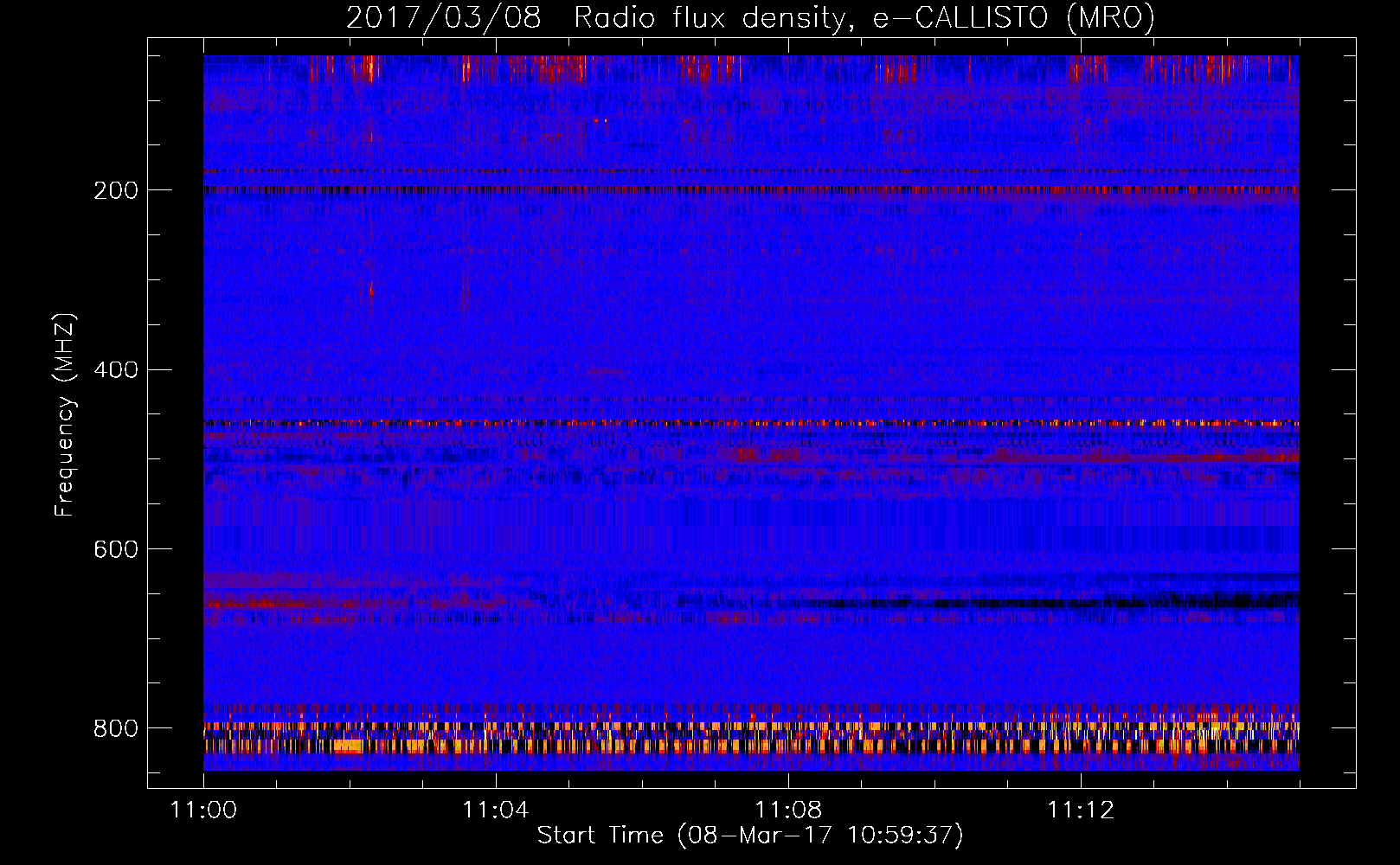The height and width of the screenshot is (865, 1400).
Task: Click the 800 frequency tick label
Action: 115,729
